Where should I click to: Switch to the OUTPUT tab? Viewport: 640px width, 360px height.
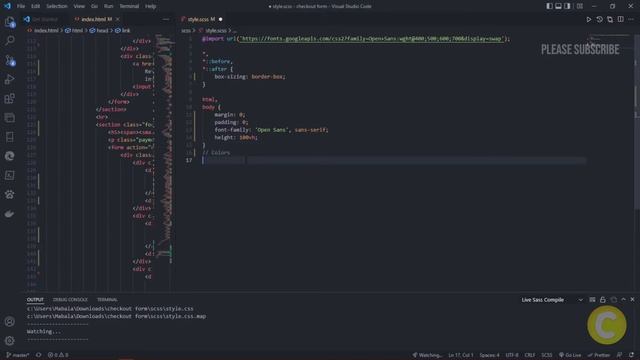pyautogui.click(x=35, y=300)
